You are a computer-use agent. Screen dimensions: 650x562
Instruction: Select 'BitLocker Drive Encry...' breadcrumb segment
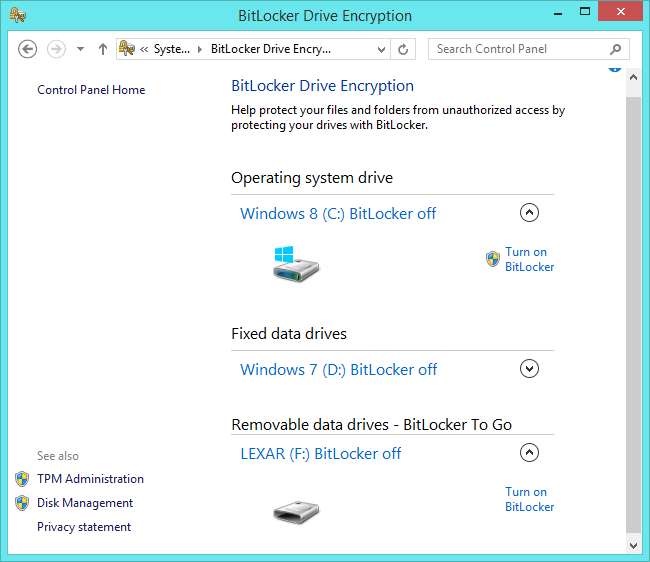pyautogui.click(x=271, y=49)
